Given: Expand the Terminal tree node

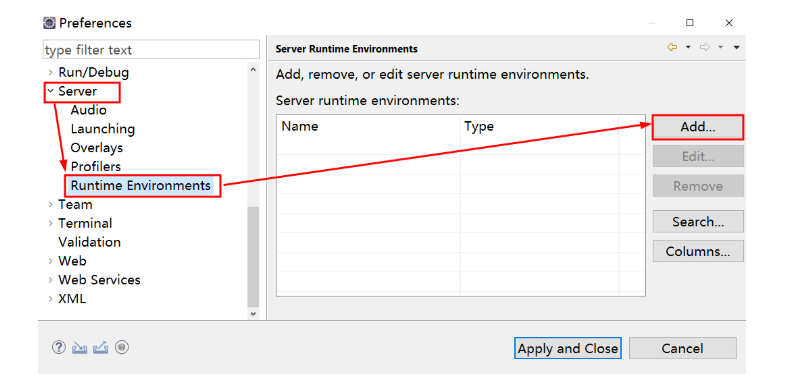Looking at the screenshot, I should click(x=51, y=223).
